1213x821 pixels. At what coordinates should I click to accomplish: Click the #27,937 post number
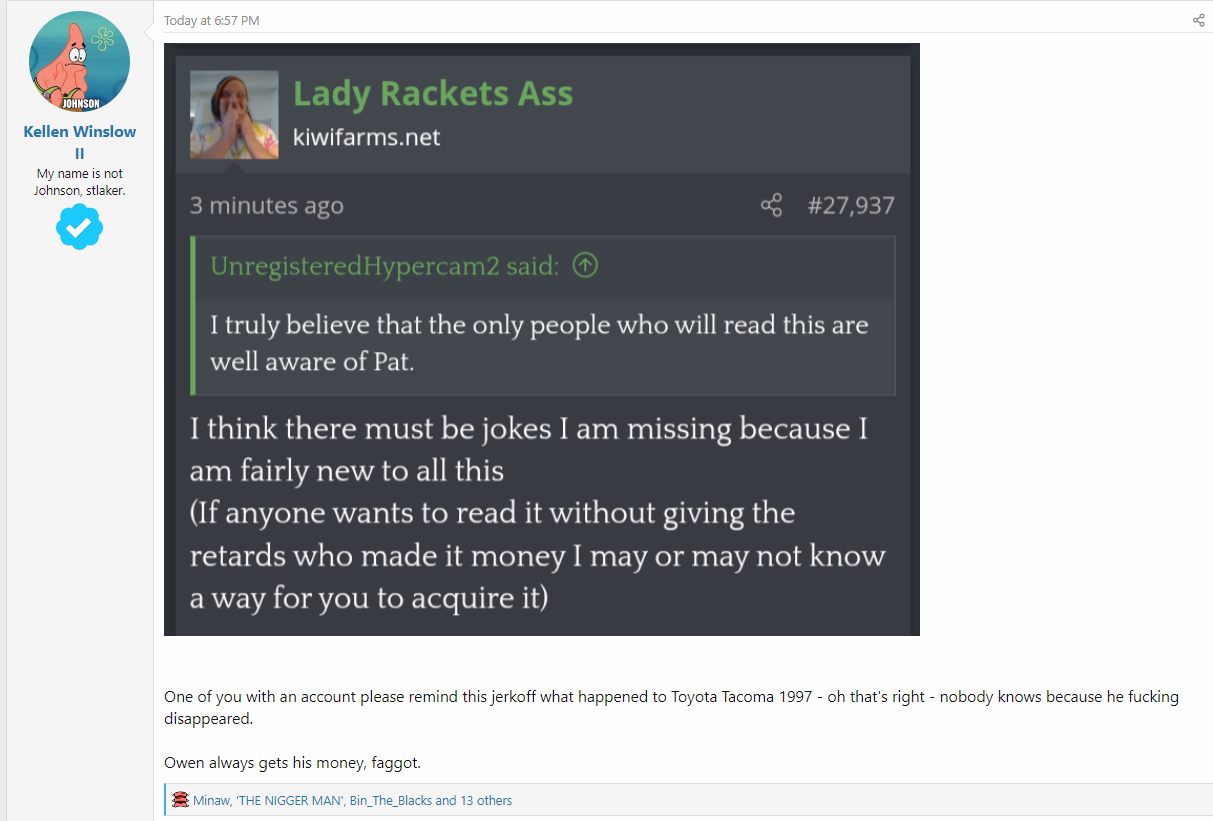(851, 206)
